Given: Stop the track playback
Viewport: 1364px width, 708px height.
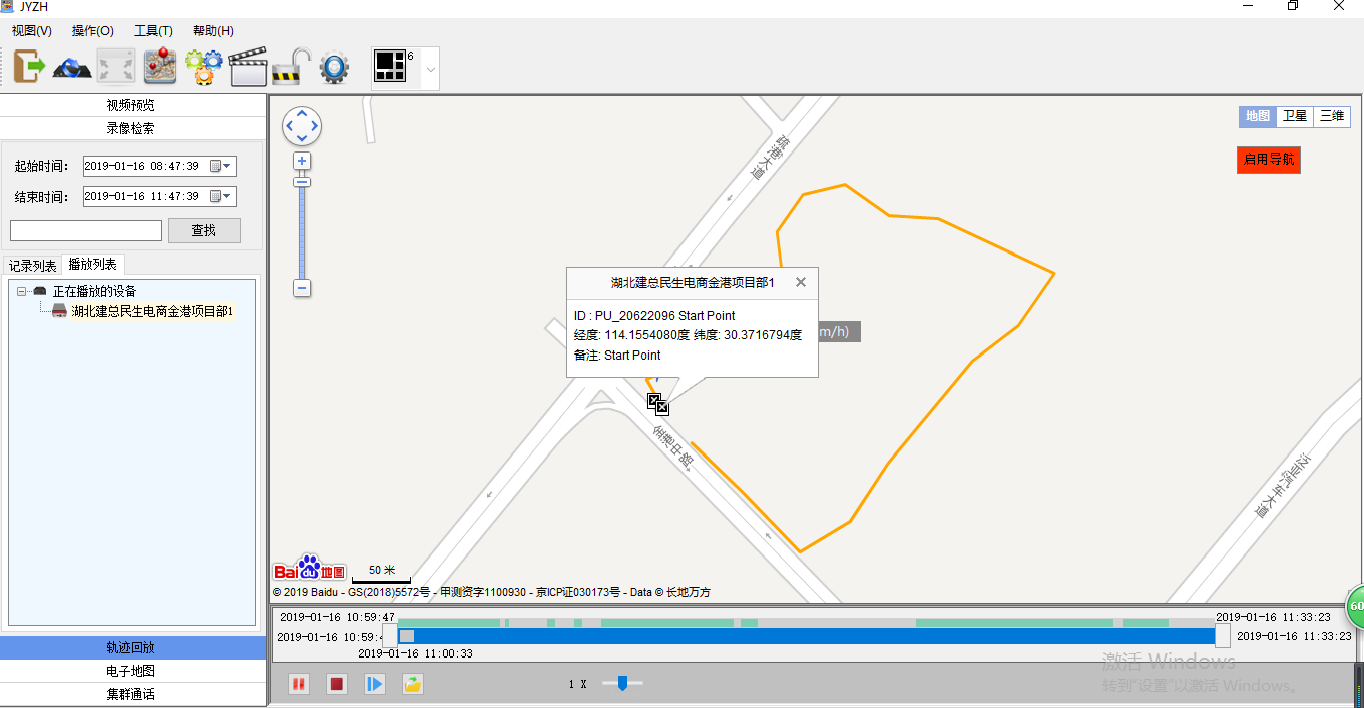Looking at the screenshot, I should pos(337,684).
